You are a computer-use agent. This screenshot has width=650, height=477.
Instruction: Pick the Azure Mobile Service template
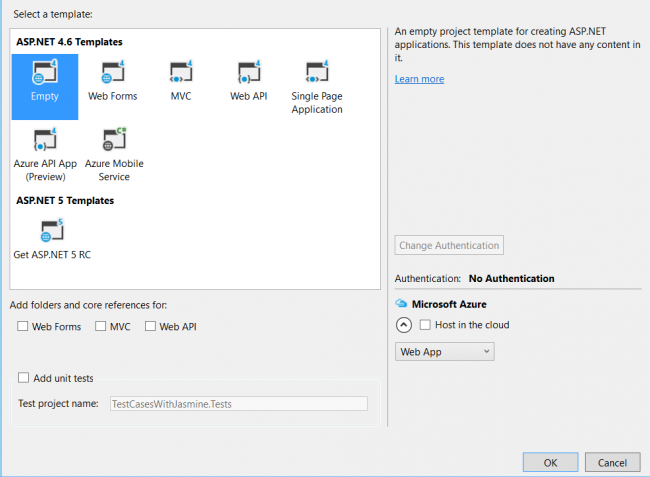click(114, 155)
